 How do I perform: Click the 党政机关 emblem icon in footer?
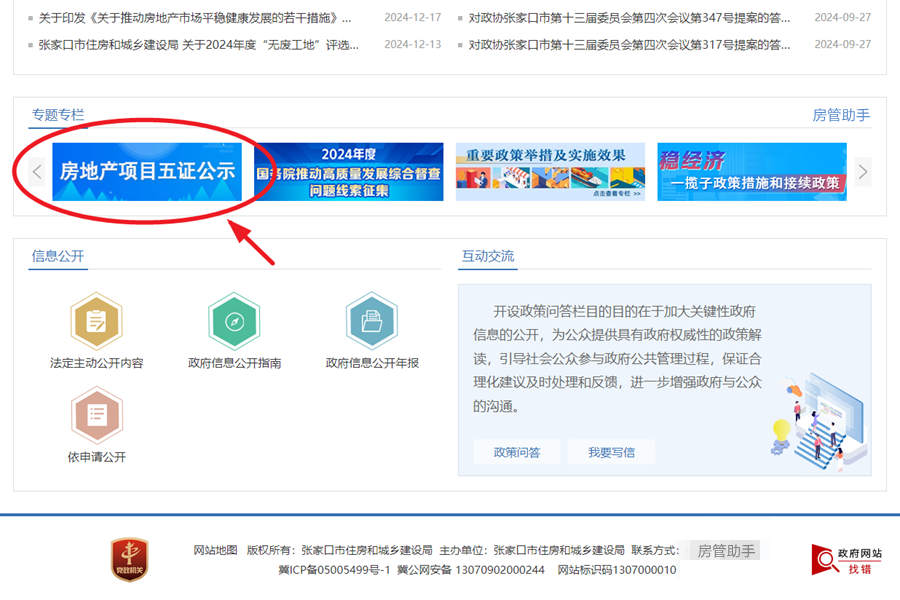click(x=129, y=560)
